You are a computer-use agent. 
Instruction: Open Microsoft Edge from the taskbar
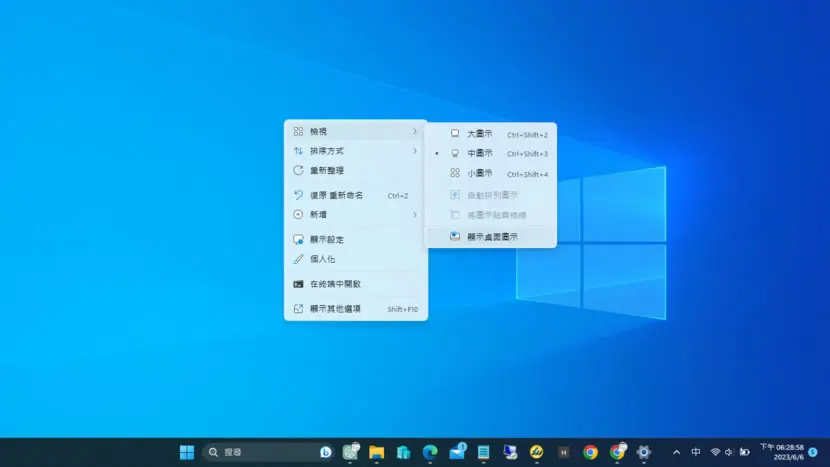(430, 452)
